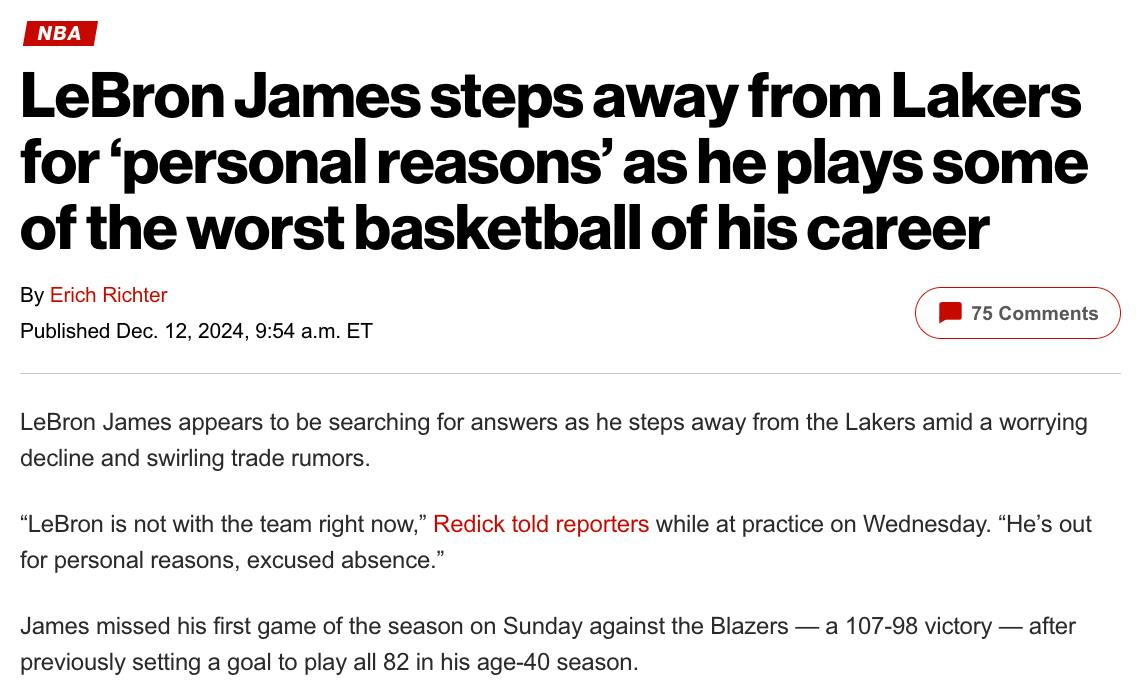The width and height of the screenshot is (1140, 690).
Task: Click the red speech bubble comments icon
Action: pyautogui.click(x=950, y=313)
